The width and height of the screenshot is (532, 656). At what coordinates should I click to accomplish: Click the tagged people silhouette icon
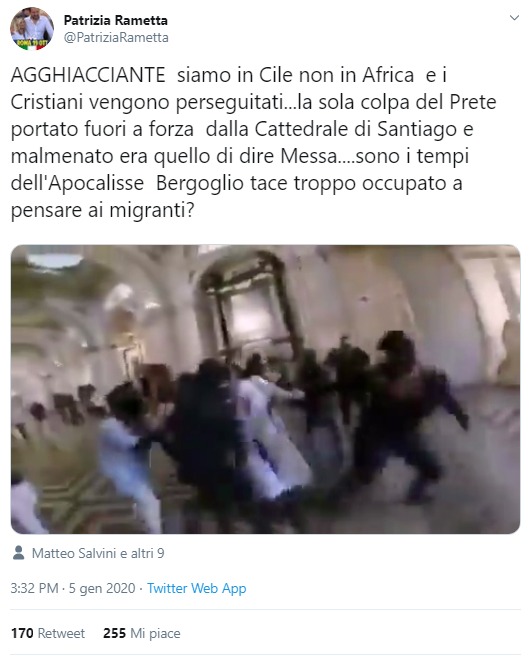click(18, 553)
